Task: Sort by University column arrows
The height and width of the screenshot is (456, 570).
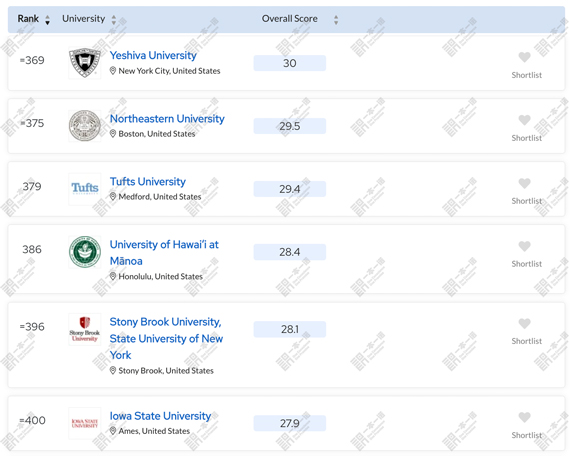Action: point(114,20)
